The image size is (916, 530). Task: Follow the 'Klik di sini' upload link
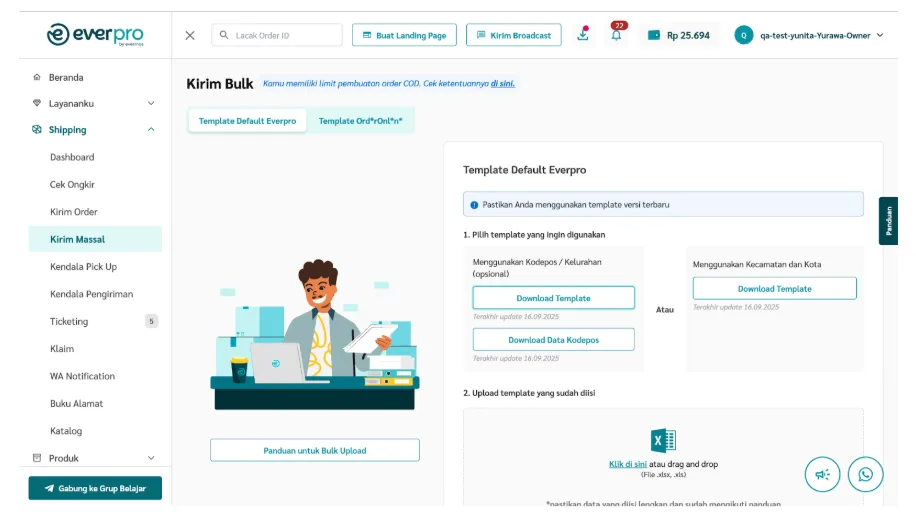click(x=627, y=464)
